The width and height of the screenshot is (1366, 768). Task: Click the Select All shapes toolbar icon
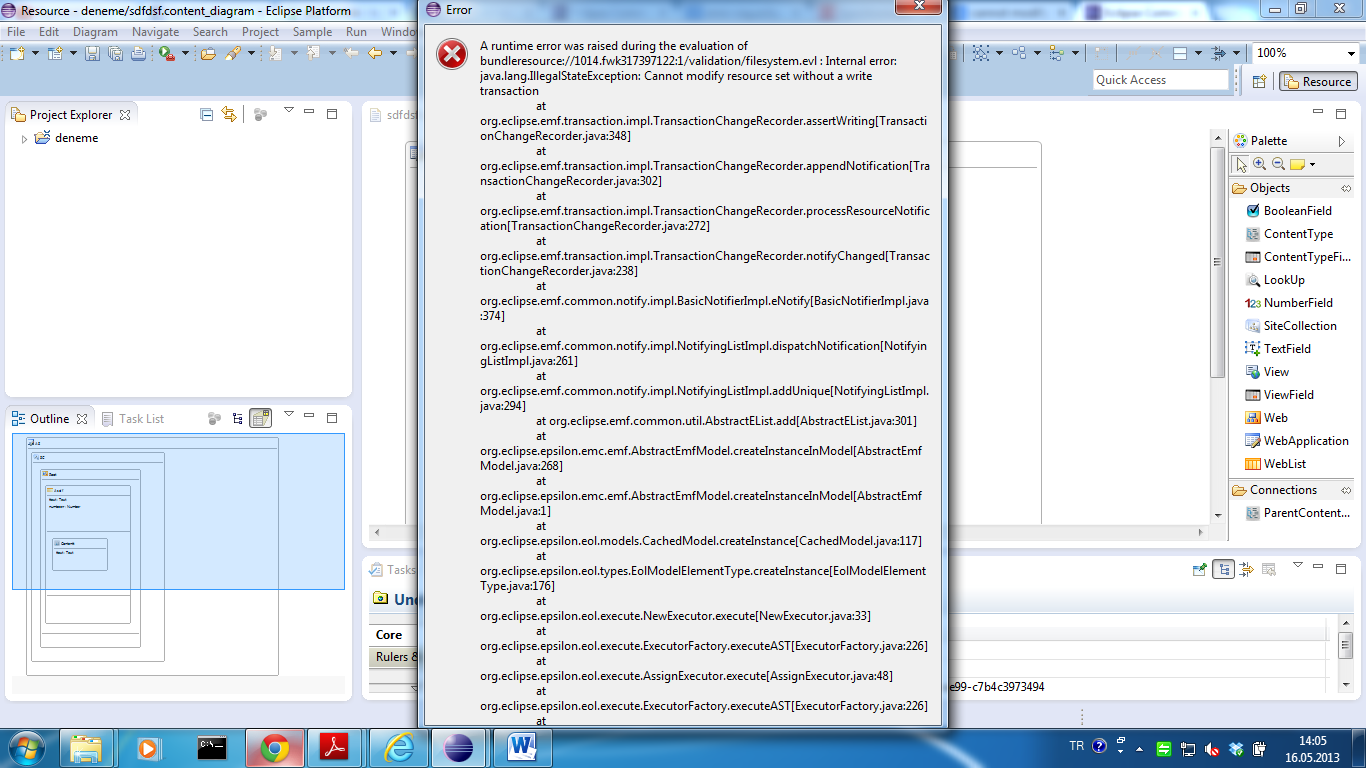[x=981, y=53]
